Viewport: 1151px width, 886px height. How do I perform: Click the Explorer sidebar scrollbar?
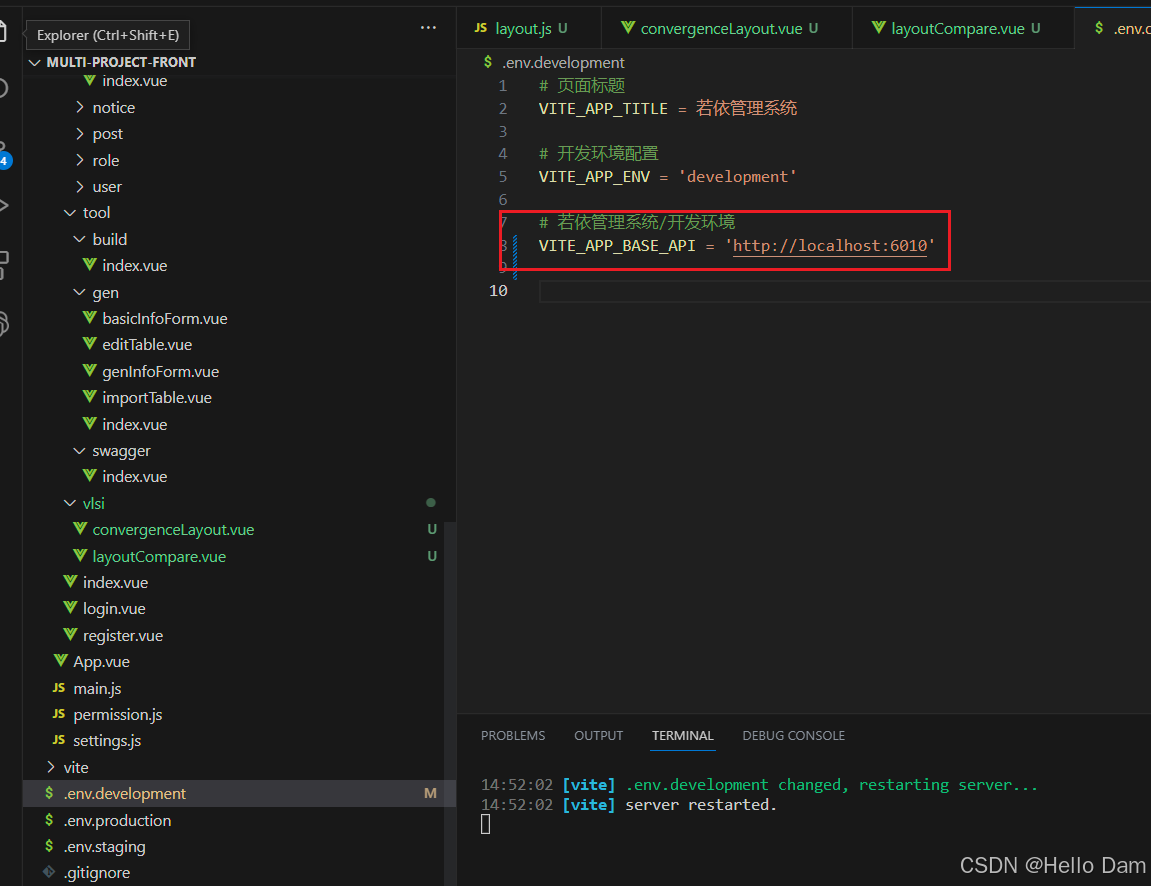click(450, 703)
